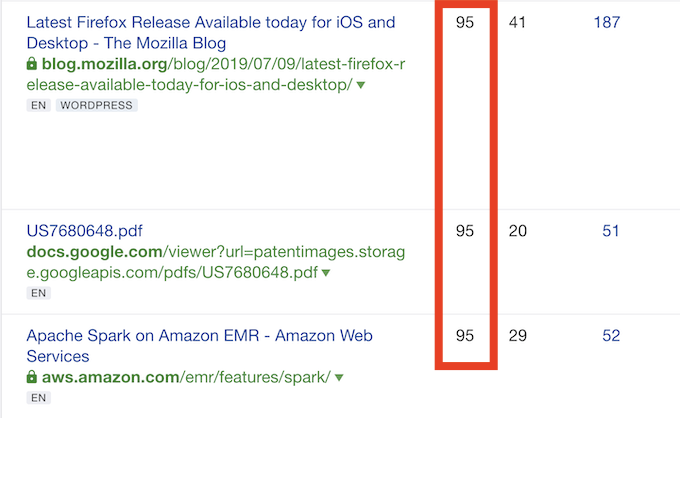Click the green padlock beside blog.mozilla.org
The width and height of the screenshot is (693, 496).
[x=32, y=65]
